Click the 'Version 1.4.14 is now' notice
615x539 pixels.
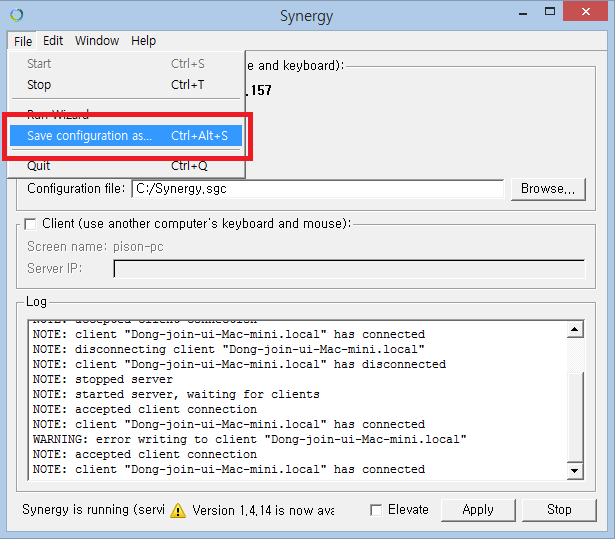[263, 510]
